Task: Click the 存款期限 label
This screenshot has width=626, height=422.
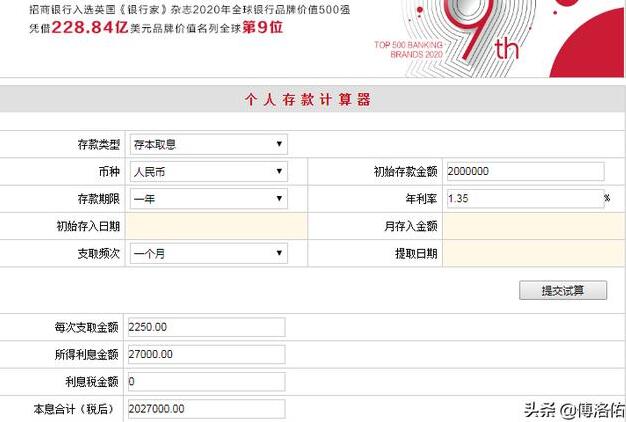Action: [99, 198]
